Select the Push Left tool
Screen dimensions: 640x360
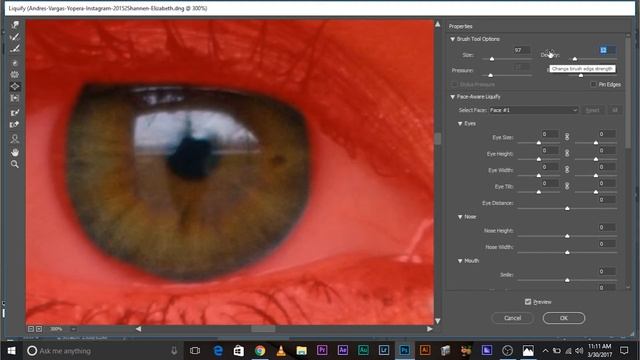(x=15, y=98)
